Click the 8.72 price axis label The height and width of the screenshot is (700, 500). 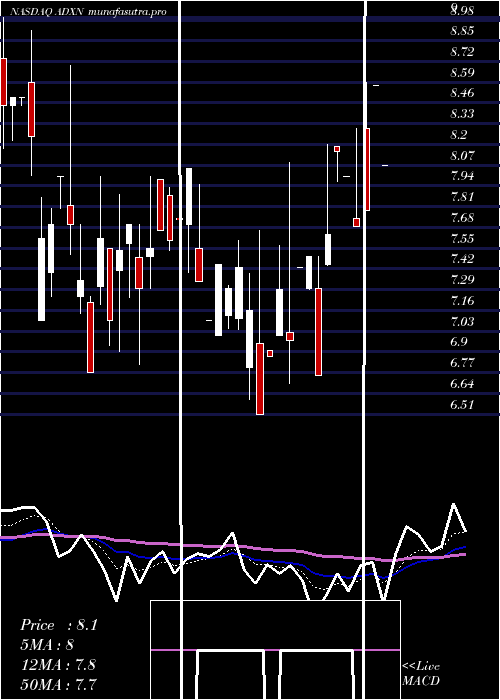[462, 52]
